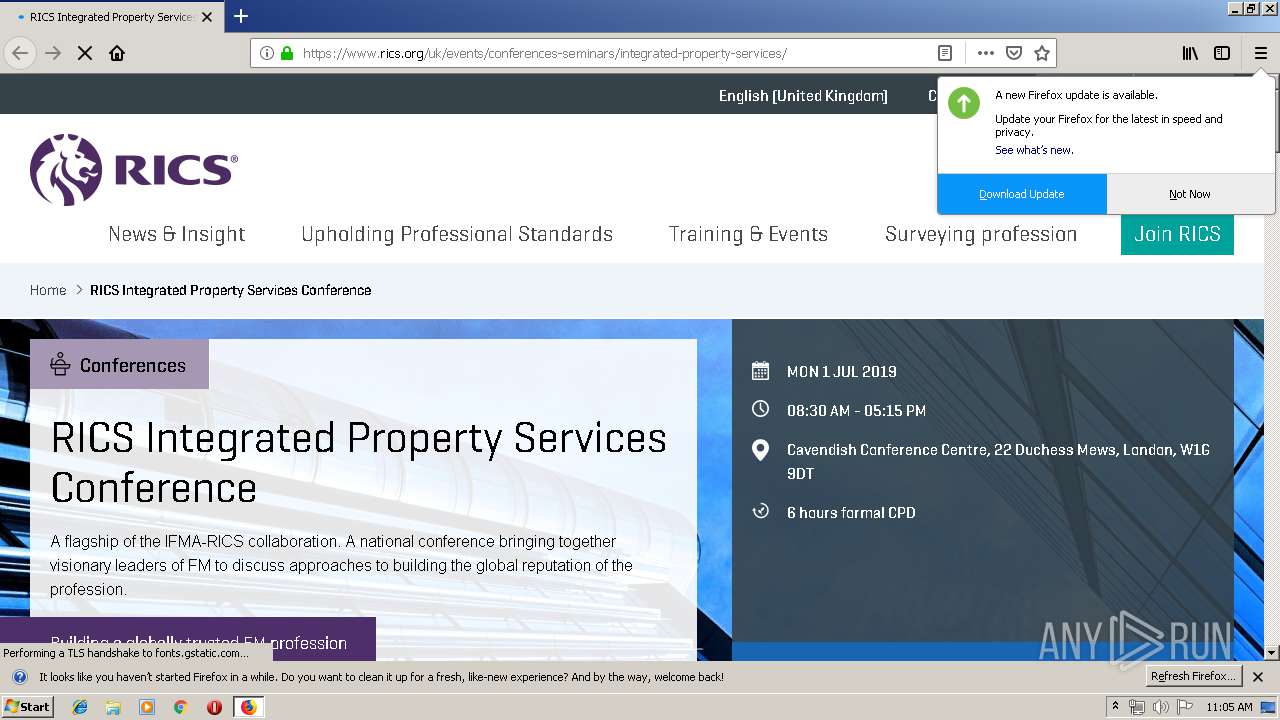Open the Firefox hamburger menu

tap(1260, 53)
